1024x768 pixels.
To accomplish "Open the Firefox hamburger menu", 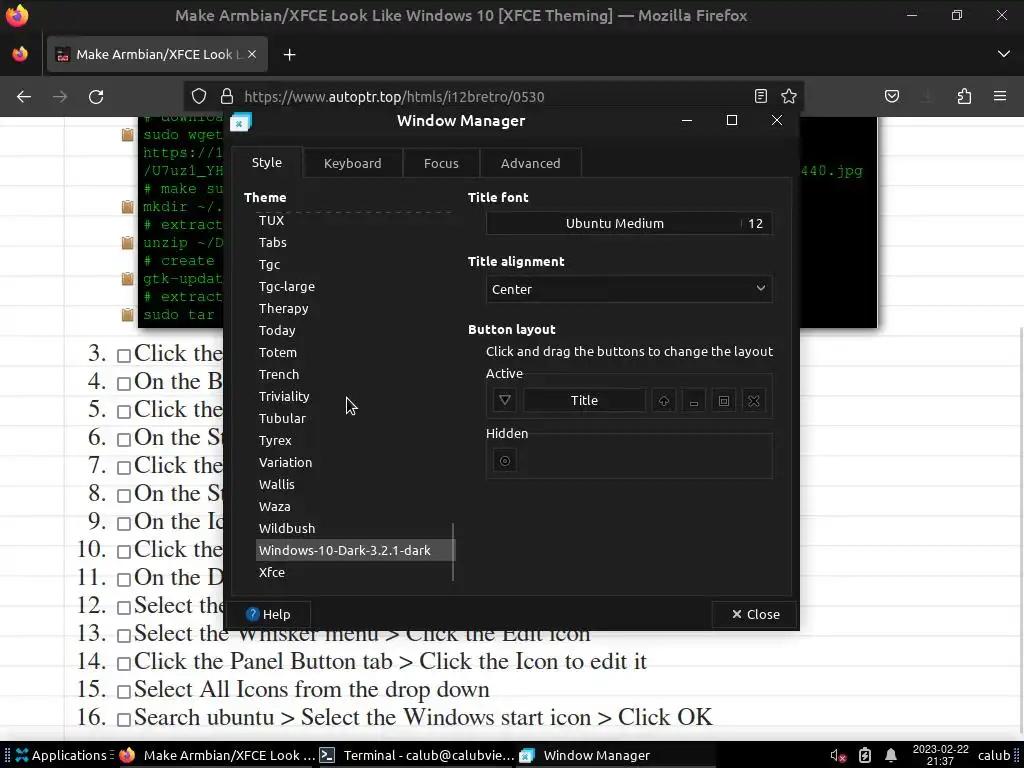I will [x=1000, y=97].
